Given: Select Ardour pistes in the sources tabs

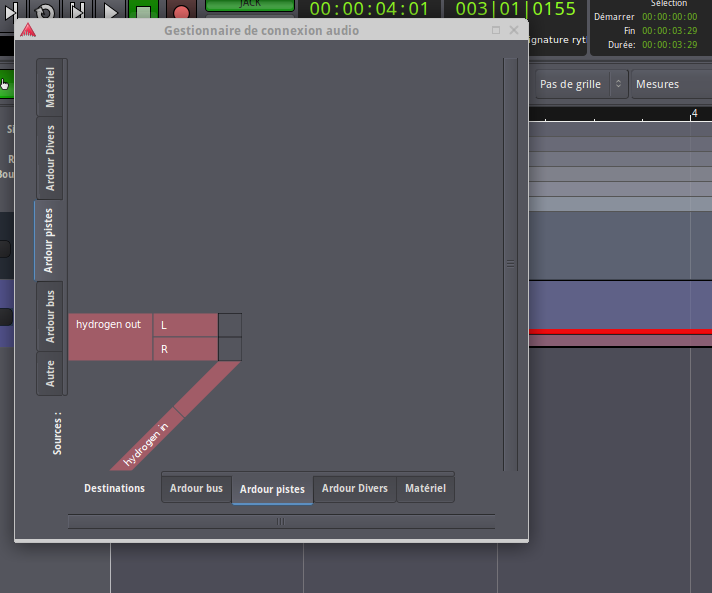Looking at the screenshot, I should point(49,241).
